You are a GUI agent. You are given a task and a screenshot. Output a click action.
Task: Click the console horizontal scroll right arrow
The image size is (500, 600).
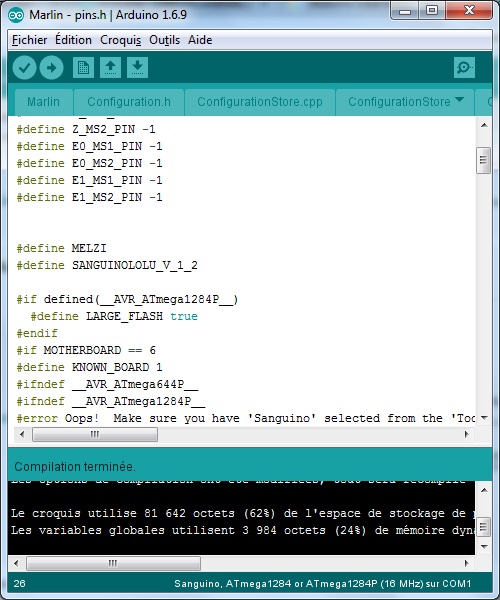click(x=467, y=563)
